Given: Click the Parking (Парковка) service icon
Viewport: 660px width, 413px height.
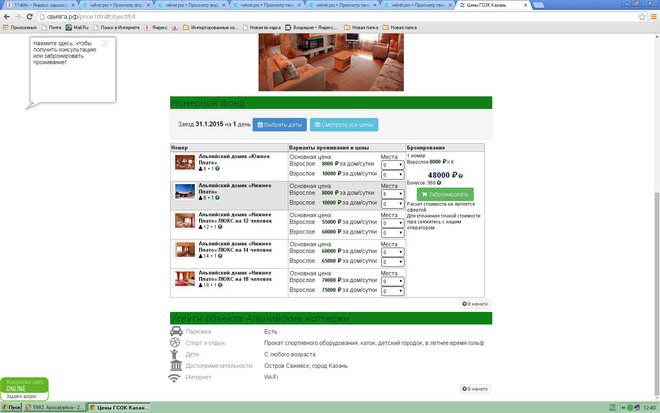Looking at the screenshot, I should pyautogui.click(x=176, y=331).
